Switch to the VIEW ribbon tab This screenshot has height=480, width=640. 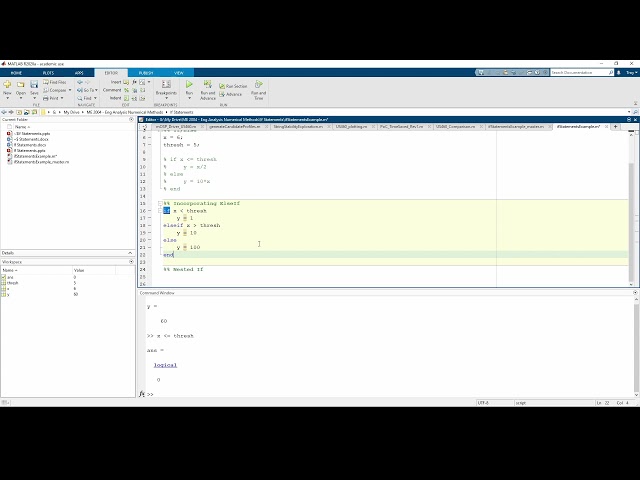tap(179, 73)
